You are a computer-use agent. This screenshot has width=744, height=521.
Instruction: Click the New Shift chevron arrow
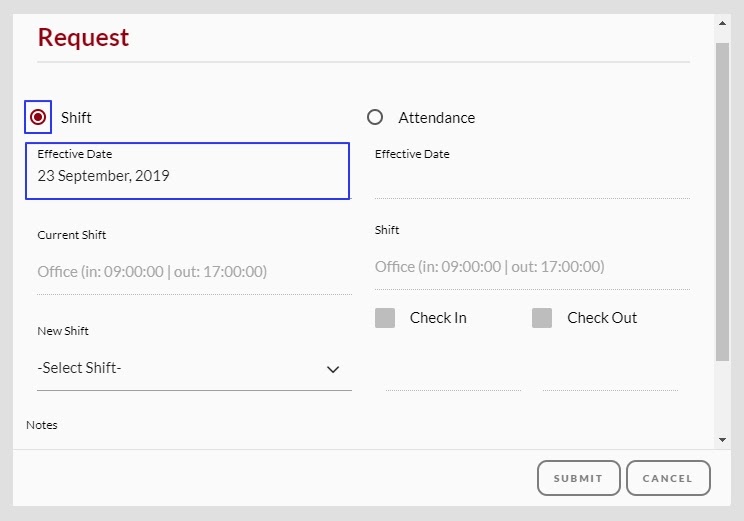point(334,369)
